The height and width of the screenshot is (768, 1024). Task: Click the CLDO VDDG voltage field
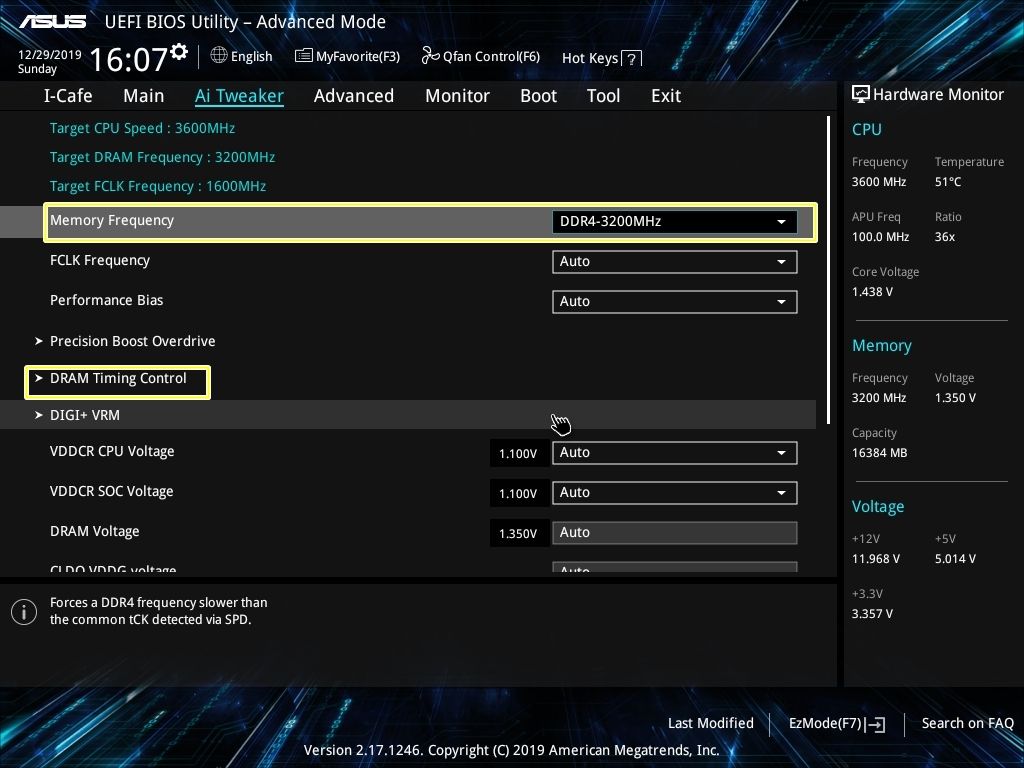[675, 567]
